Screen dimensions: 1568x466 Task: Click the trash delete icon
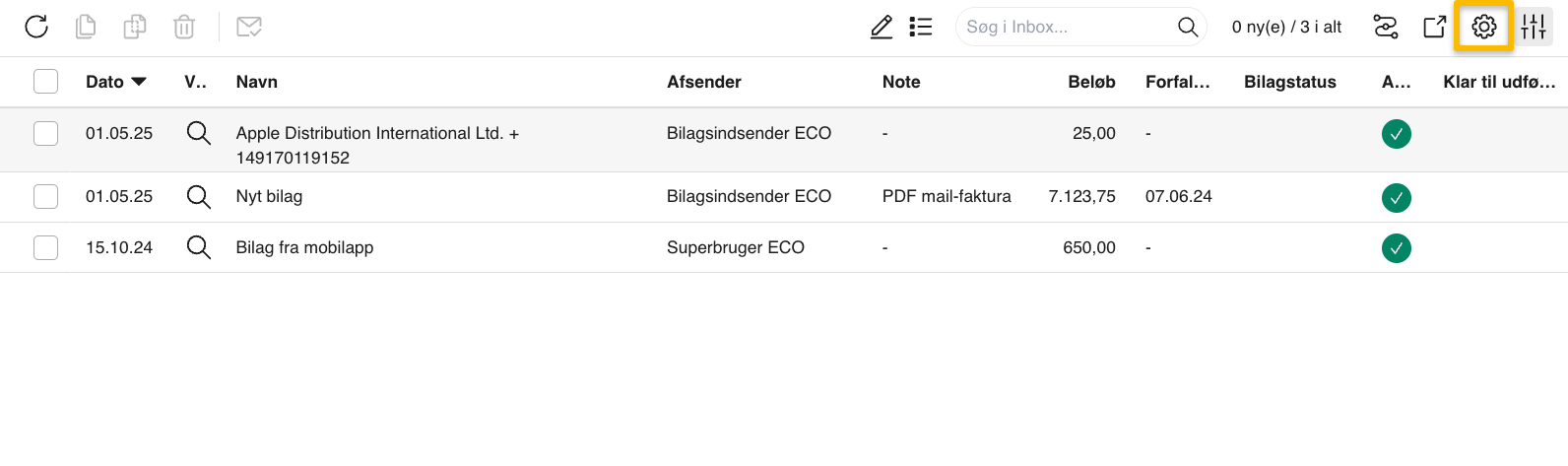pos(184,27)
